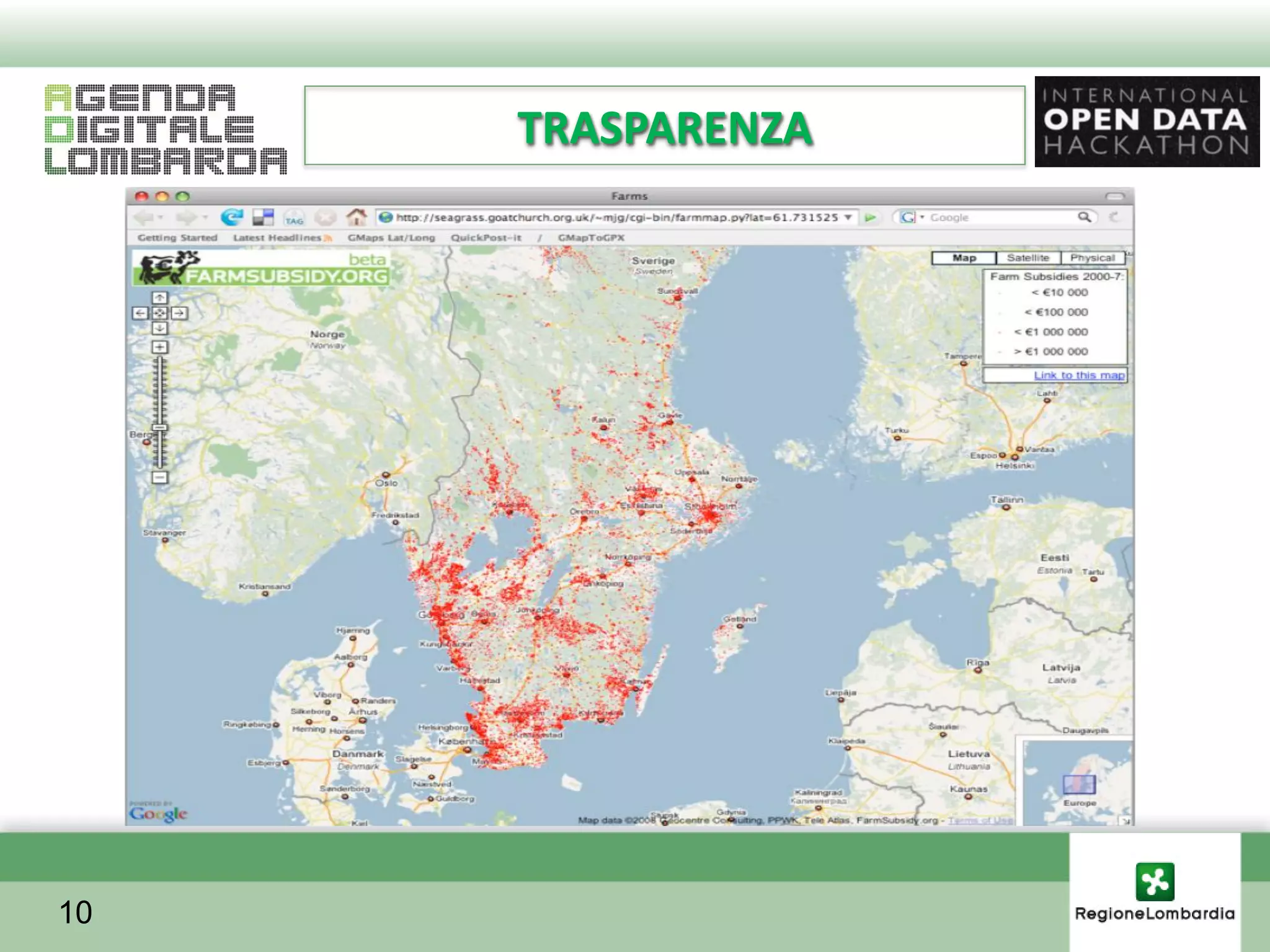This screenshot has height=952, width=1270.
Task: Open GMaps Lat/Long bookmark
Action: coord(391,238)
